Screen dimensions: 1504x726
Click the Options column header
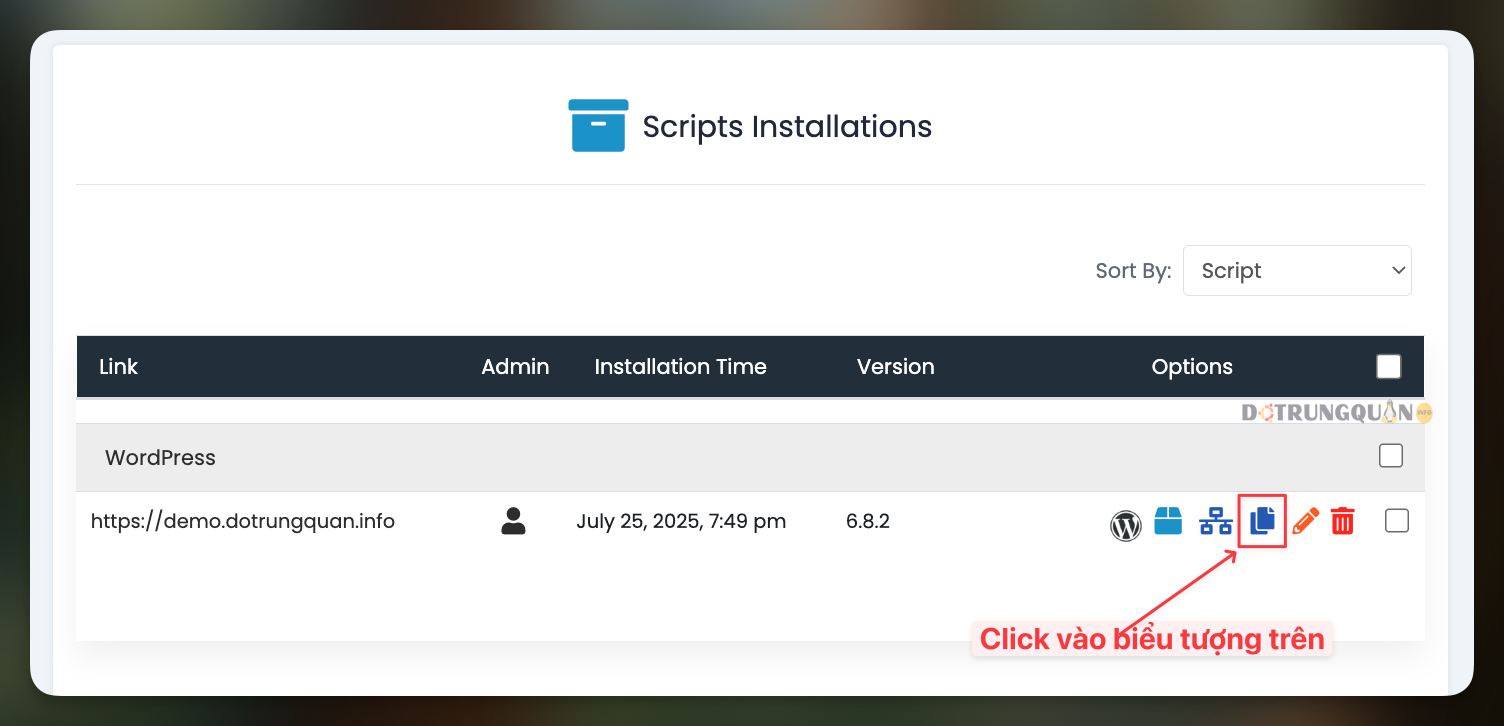coord(1191,367)
